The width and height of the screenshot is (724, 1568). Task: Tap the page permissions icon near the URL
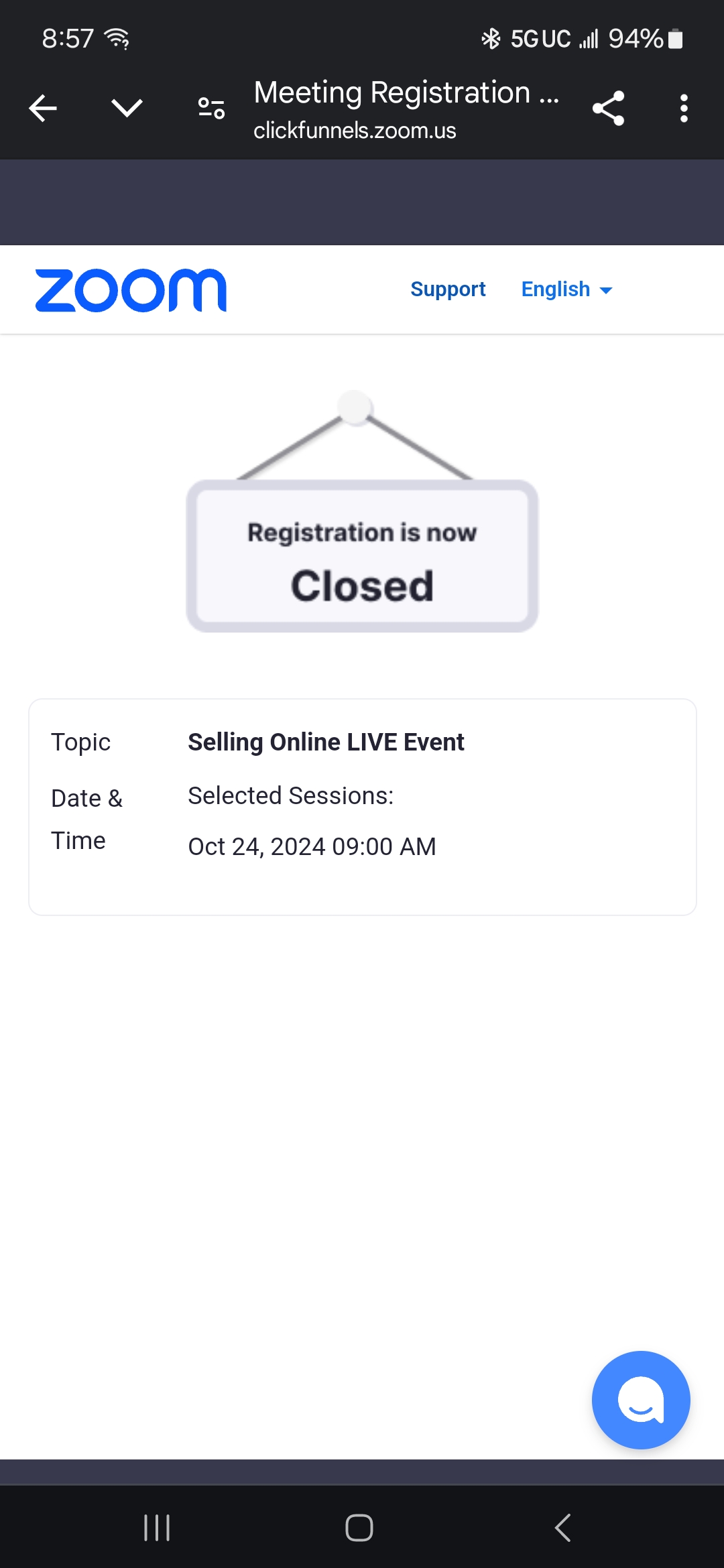tap(210, 107)
